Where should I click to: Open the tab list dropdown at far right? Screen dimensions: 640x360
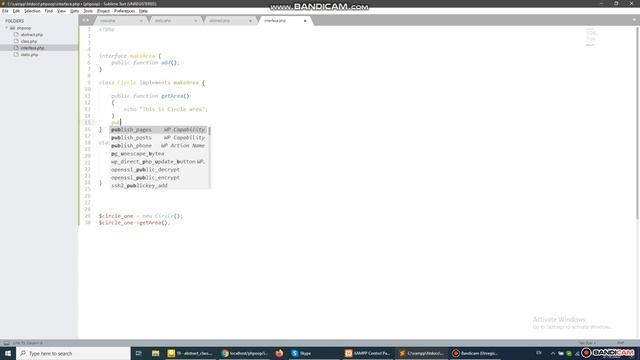pos(634,20)
